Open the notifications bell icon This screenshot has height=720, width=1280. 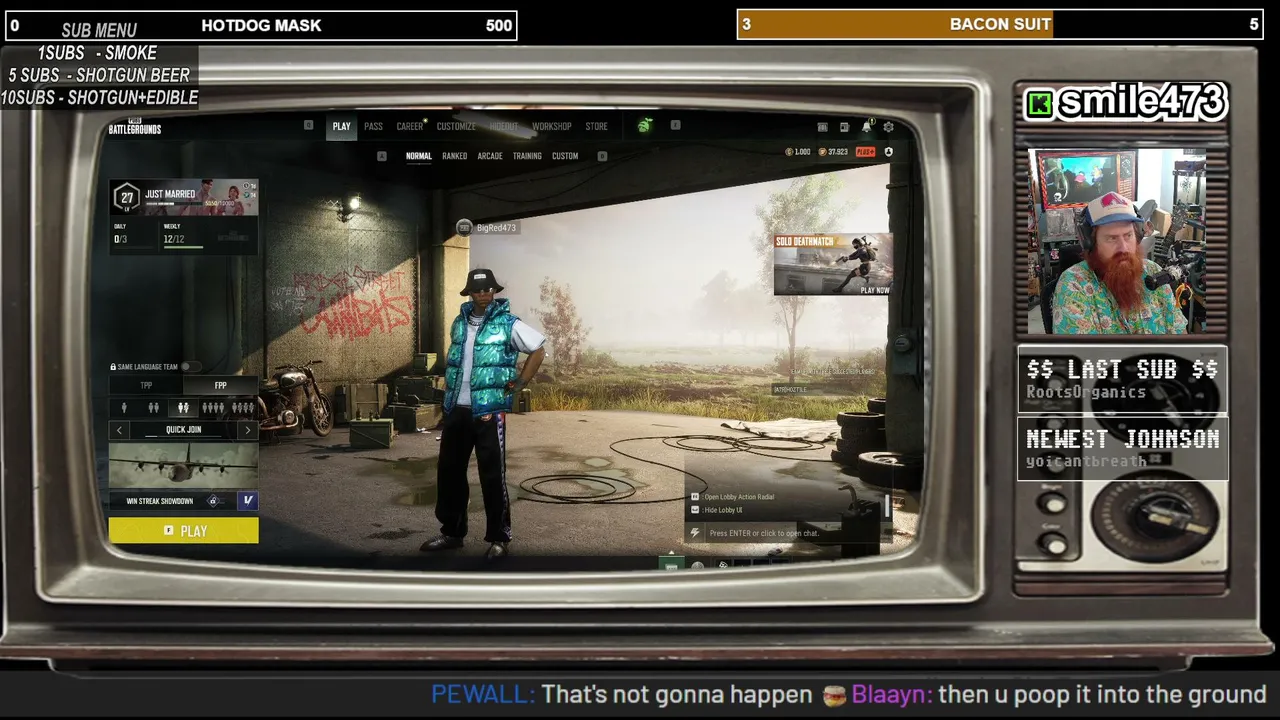point(866,127)
